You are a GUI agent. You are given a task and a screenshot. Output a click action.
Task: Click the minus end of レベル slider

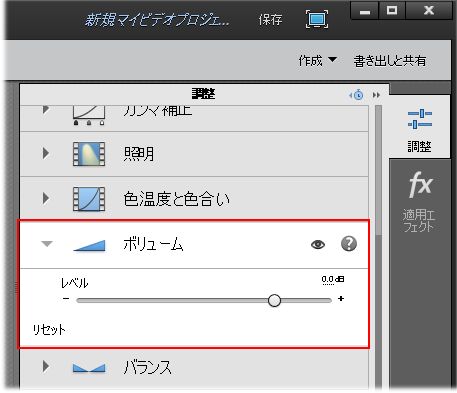pos(66,298)
